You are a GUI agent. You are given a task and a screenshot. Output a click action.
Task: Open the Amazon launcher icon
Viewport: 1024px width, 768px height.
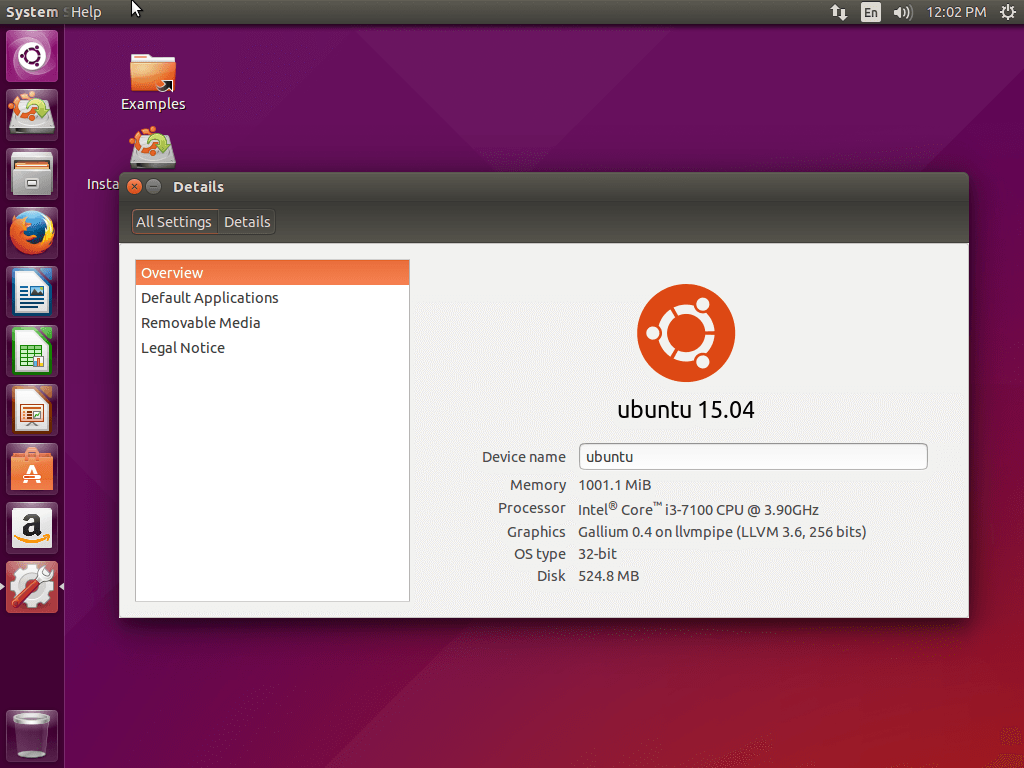32,528
